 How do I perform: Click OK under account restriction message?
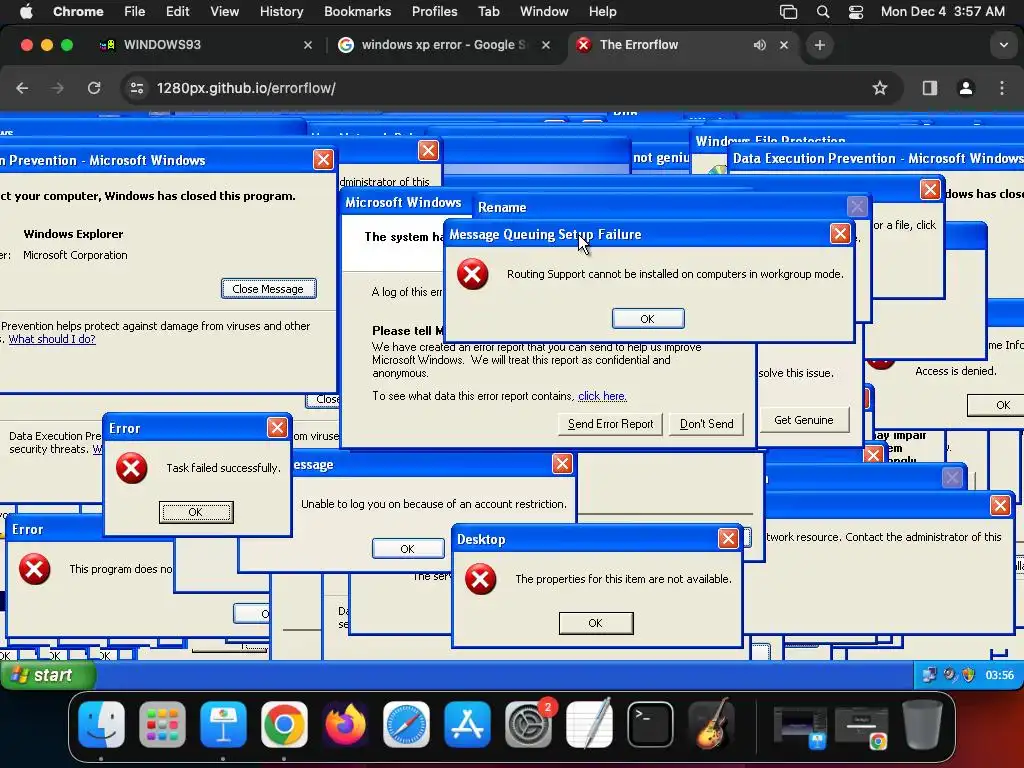(408, 549)
